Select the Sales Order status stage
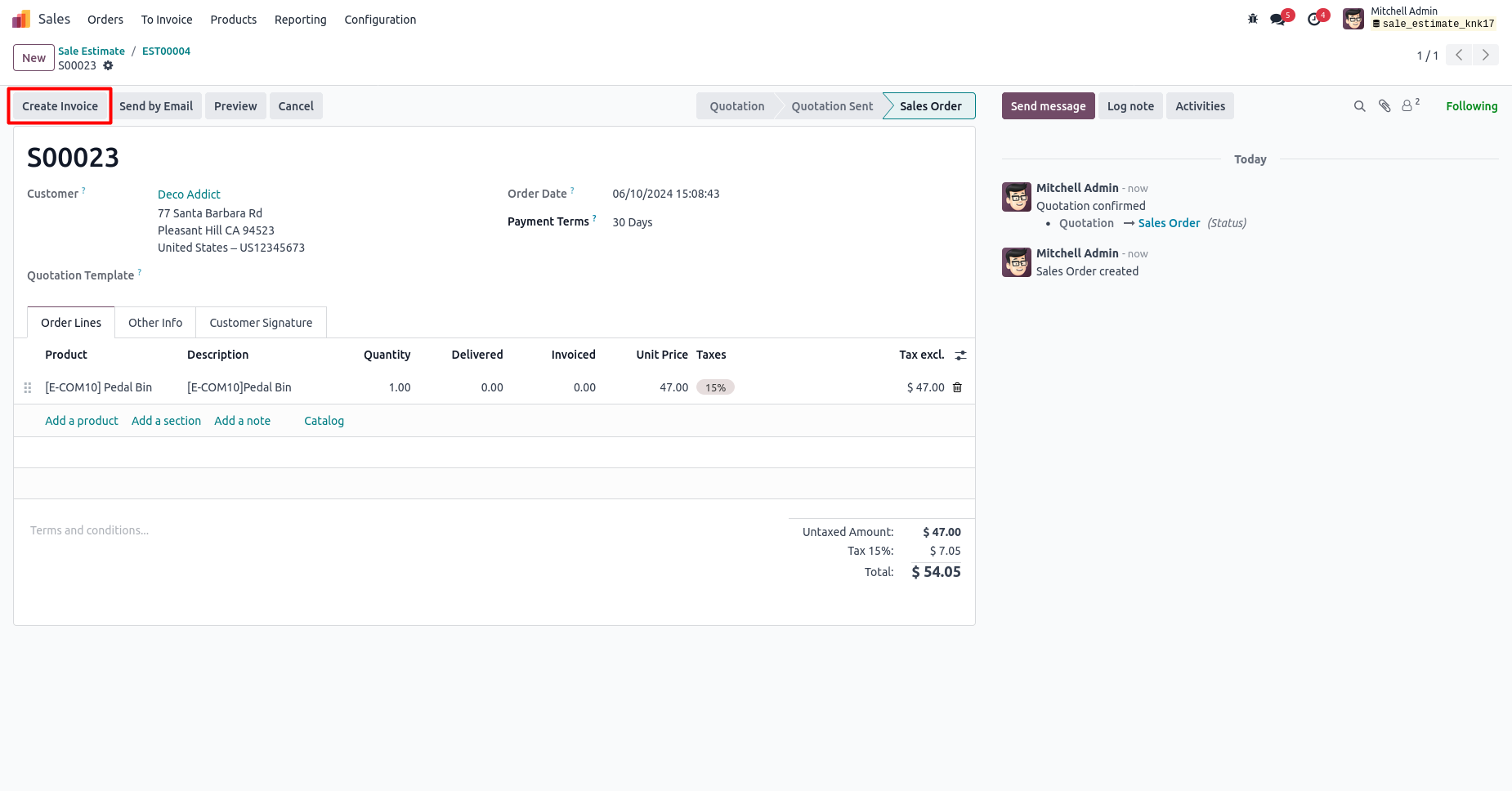The width and height of the screenshot is (1512, 791). pyautogui.click(x=930, y=106)
